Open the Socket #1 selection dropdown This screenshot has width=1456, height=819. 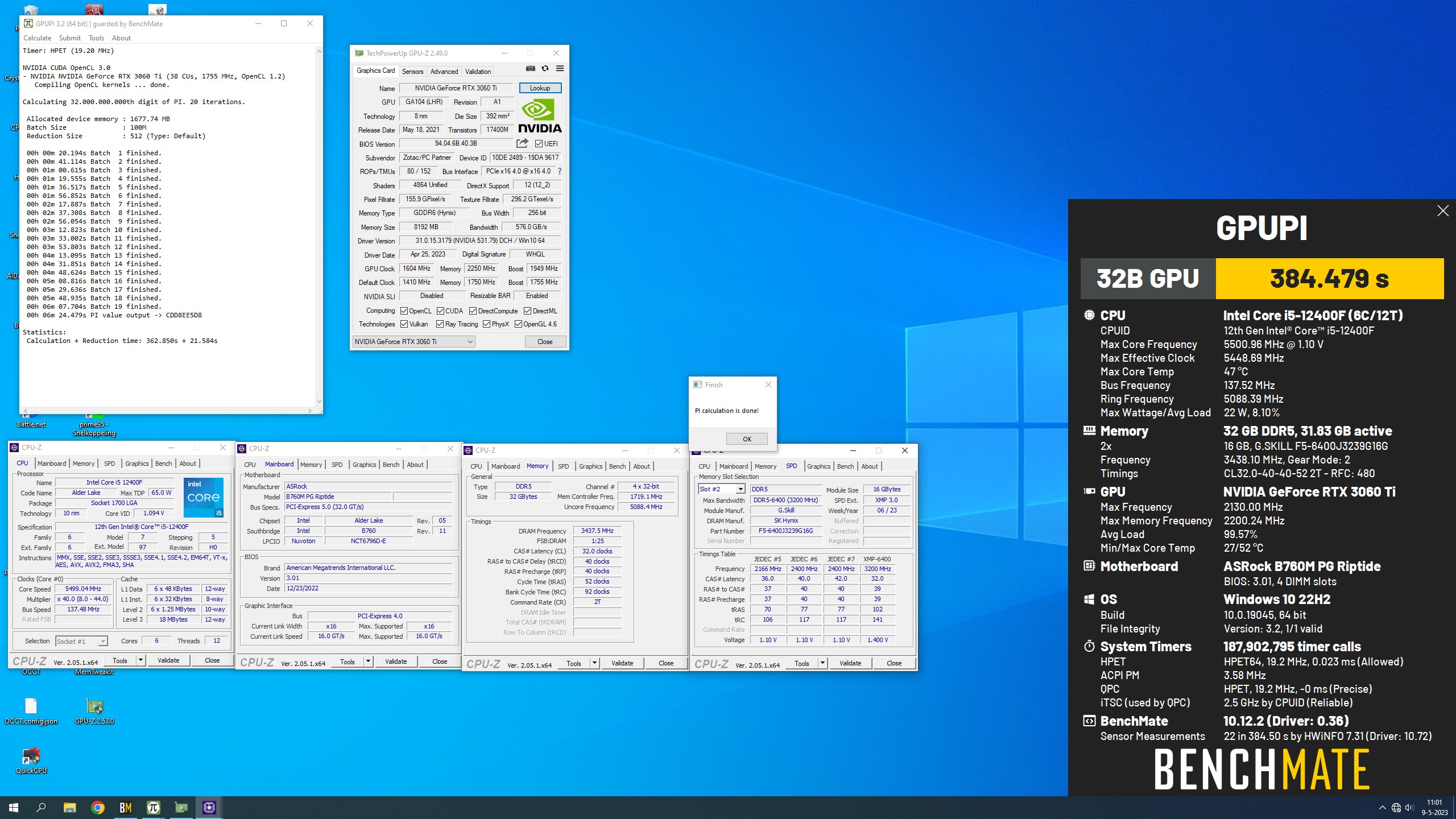pyautogui.click(x=81, y=642)
